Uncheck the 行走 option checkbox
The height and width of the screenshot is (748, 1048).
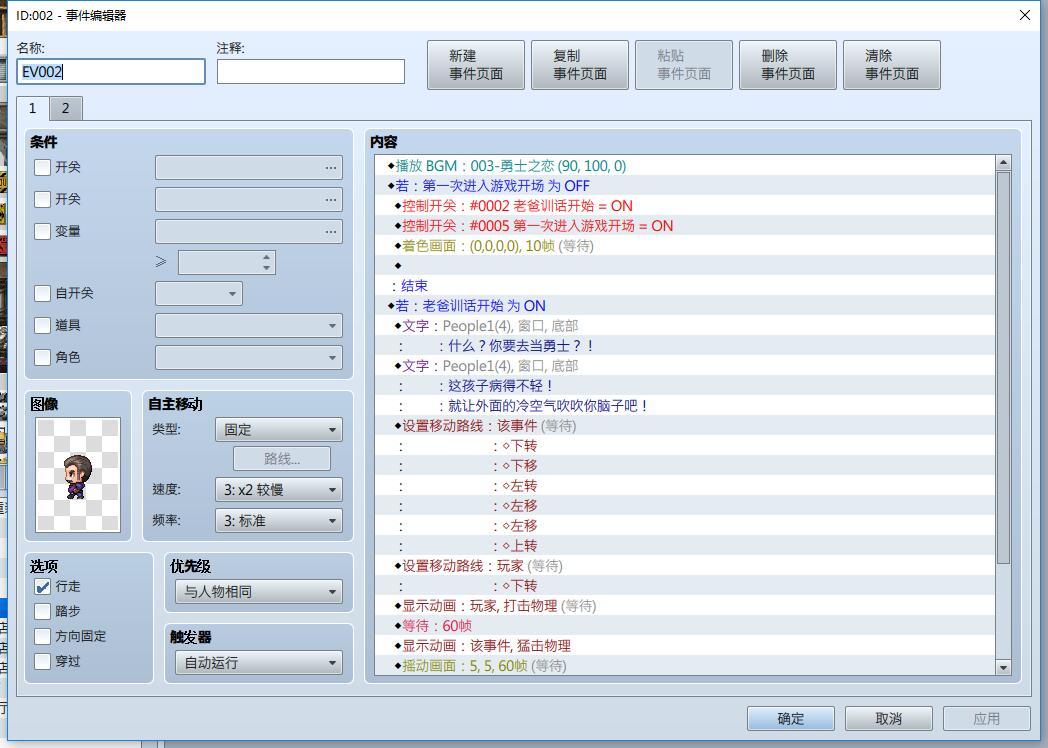pos(42,586)
